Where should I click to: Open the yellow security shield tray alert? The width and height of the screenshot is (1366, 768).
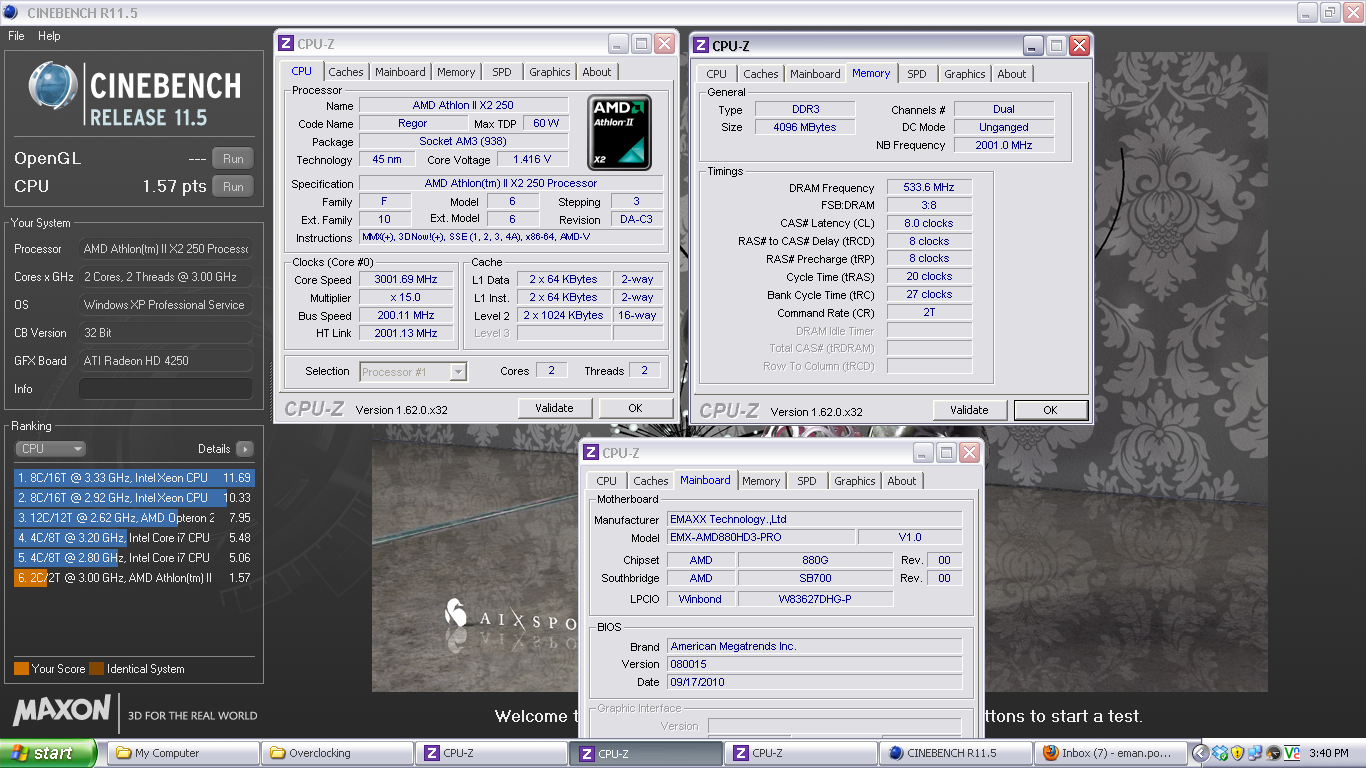[1237, 753]
